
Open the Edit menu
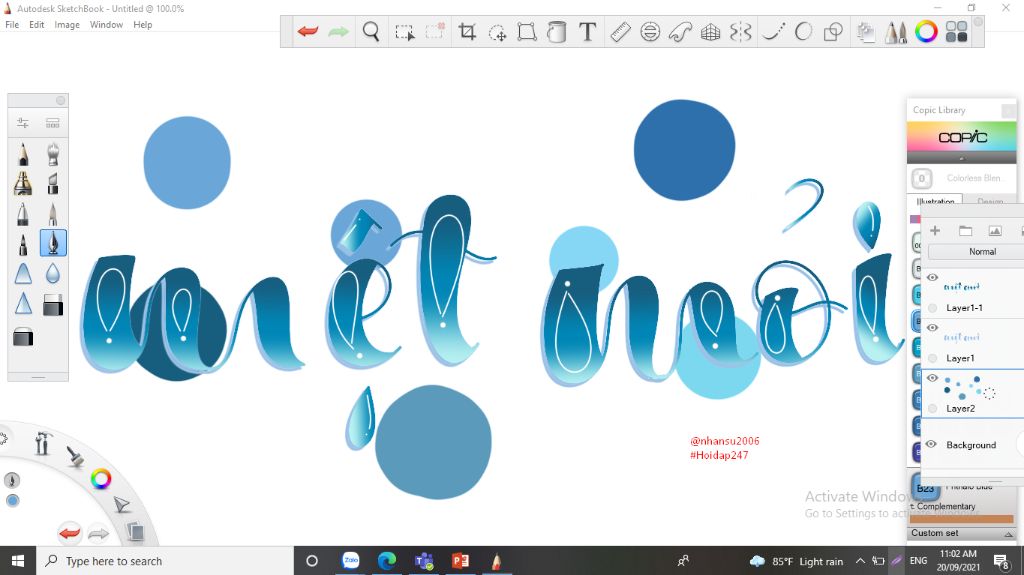37,25
